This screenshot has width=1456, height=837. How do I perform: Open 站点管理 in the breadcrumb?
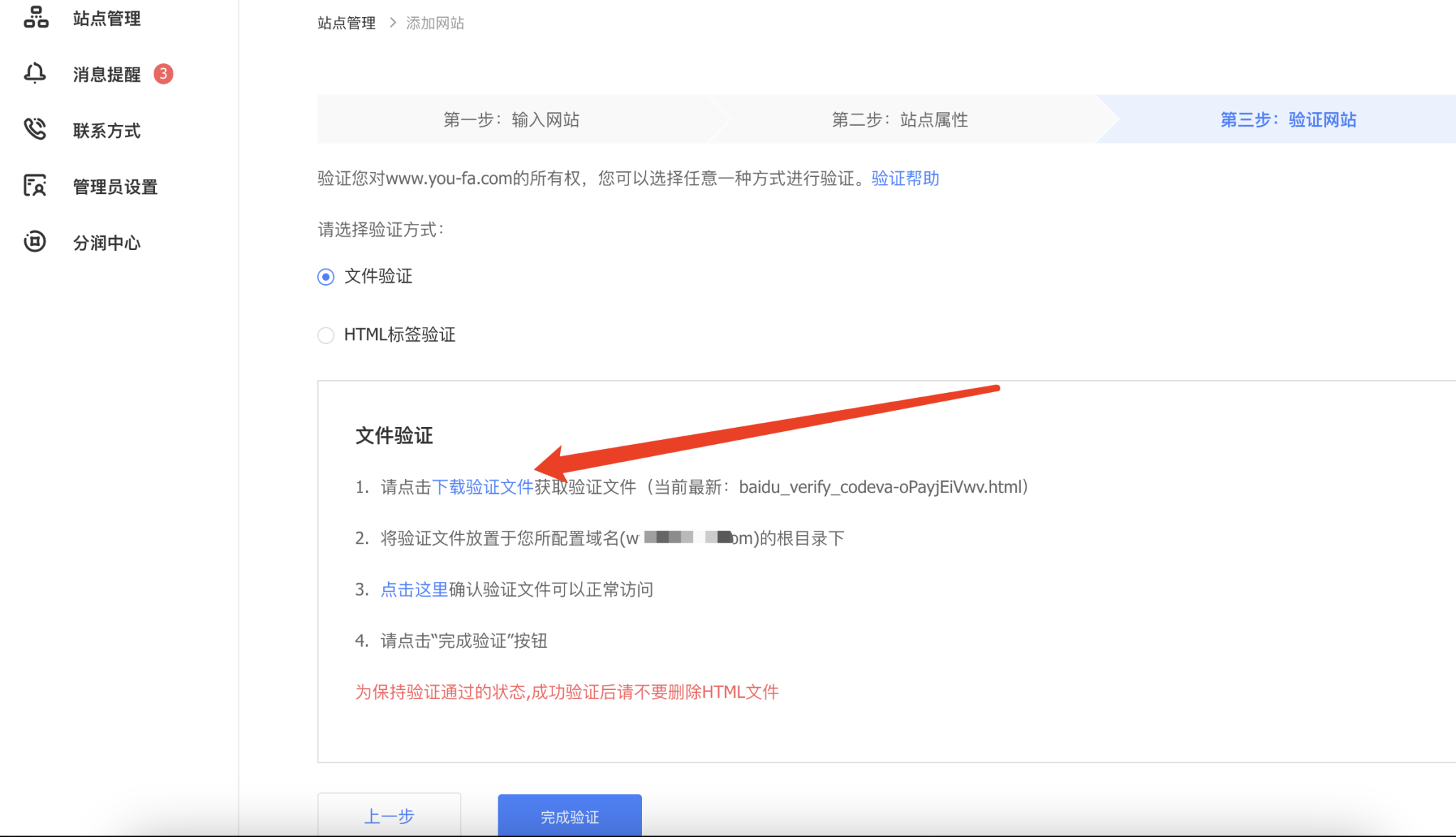(346, 23)
